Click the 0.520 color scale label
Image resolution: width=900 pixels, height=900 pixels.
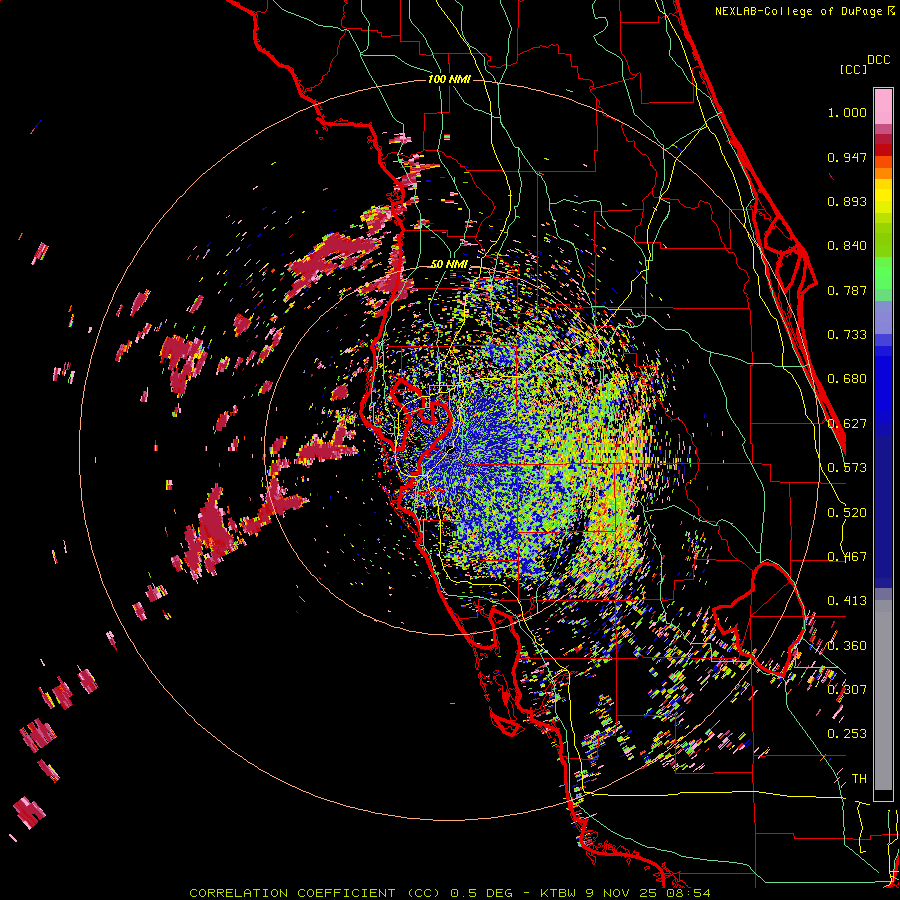[847, 512]
